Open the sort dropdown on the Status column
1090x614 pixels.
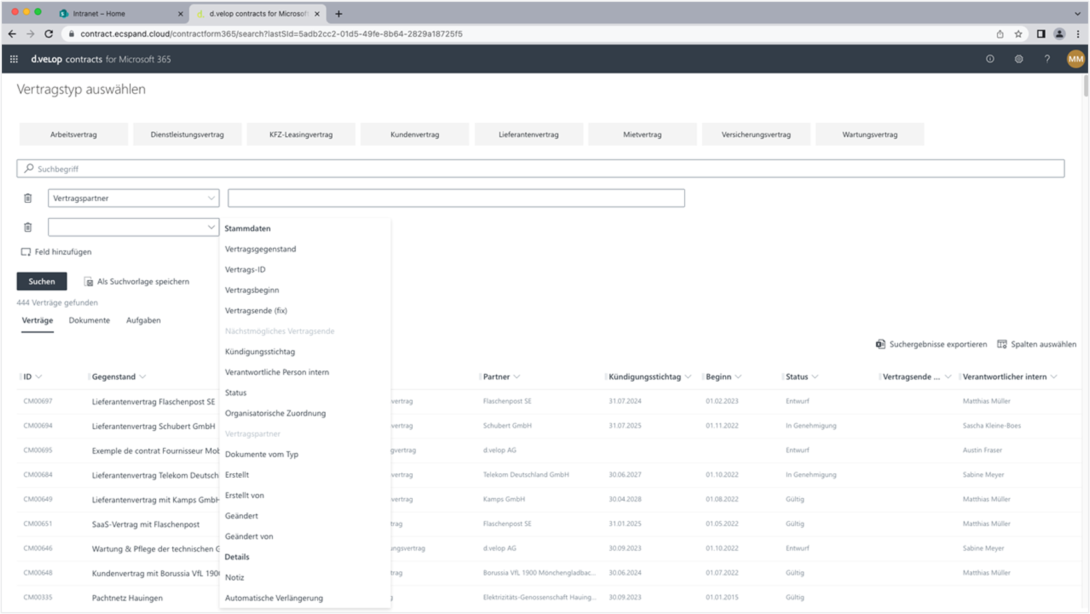click(817, 376)
